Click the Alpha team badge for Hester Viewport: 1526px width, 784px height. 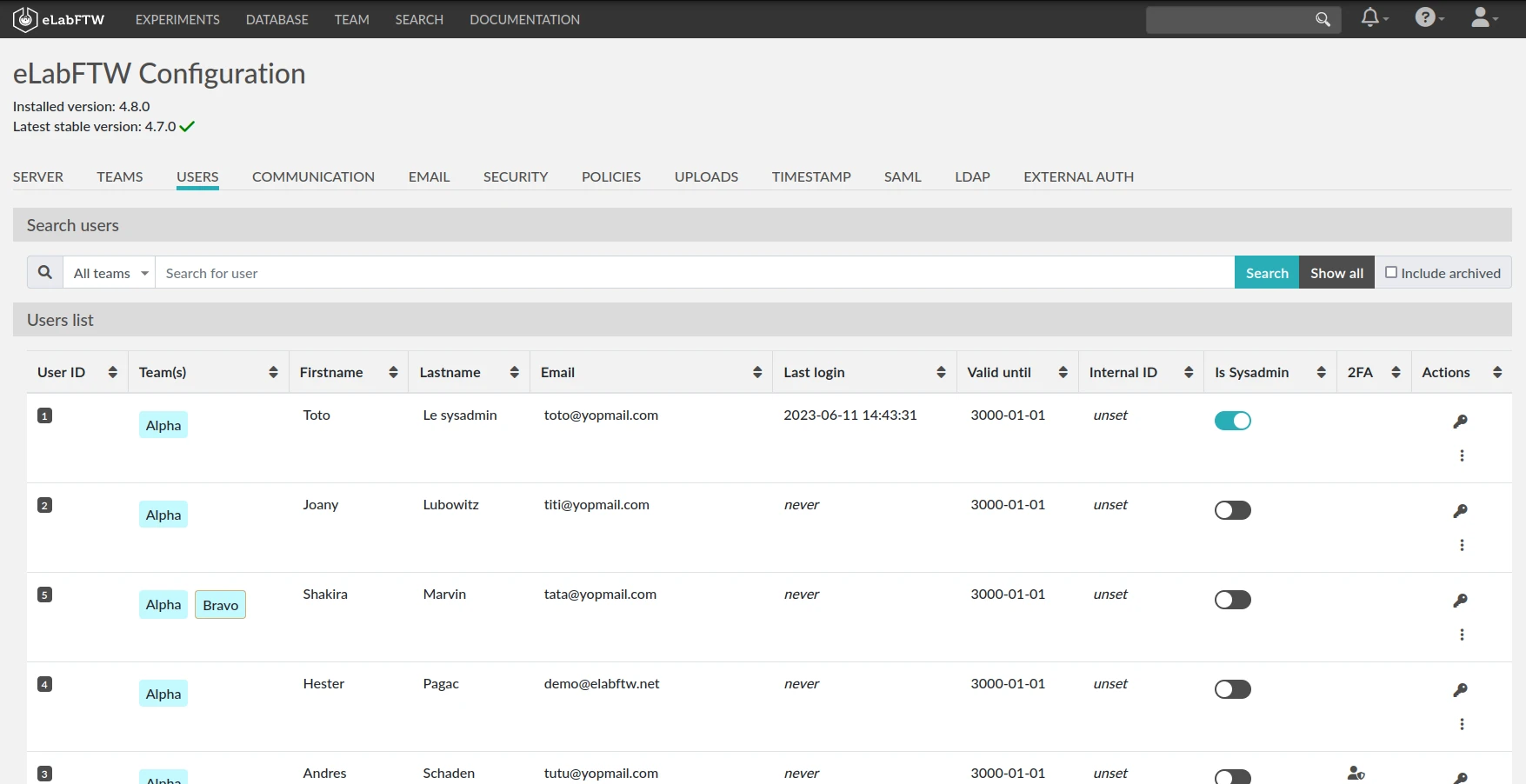tap(163, 694)
